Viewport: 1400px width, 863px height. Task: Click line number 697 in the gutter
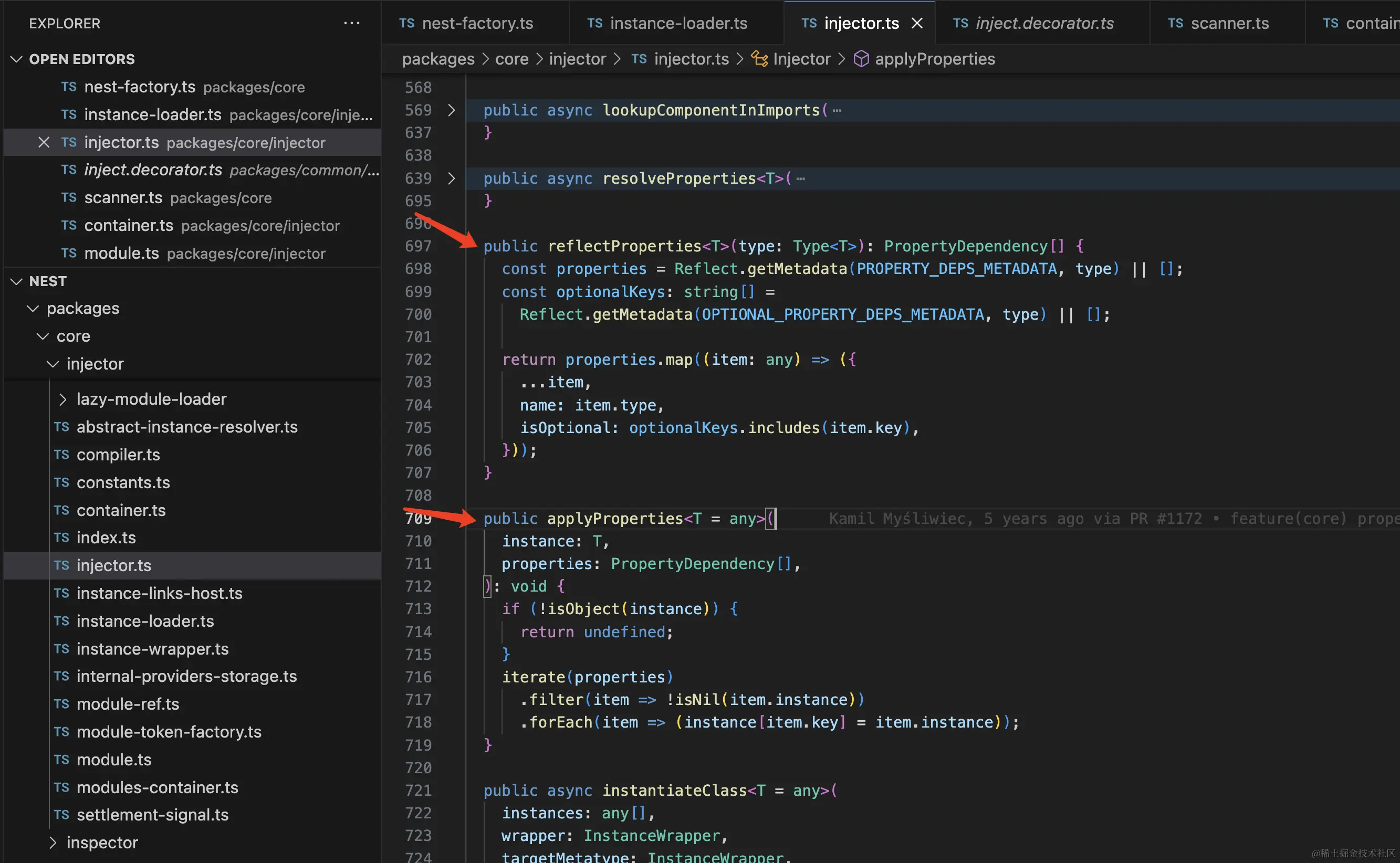418,247
